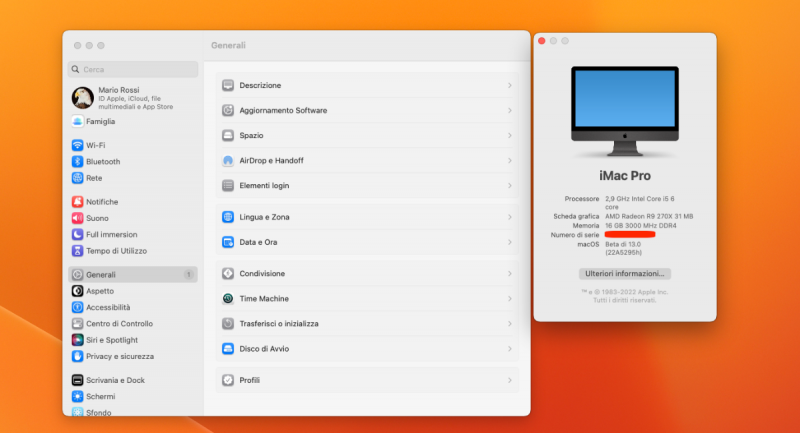Click AirDrop e Handoff icon
This screenshot has width=800, height=433.
(228, 161)
